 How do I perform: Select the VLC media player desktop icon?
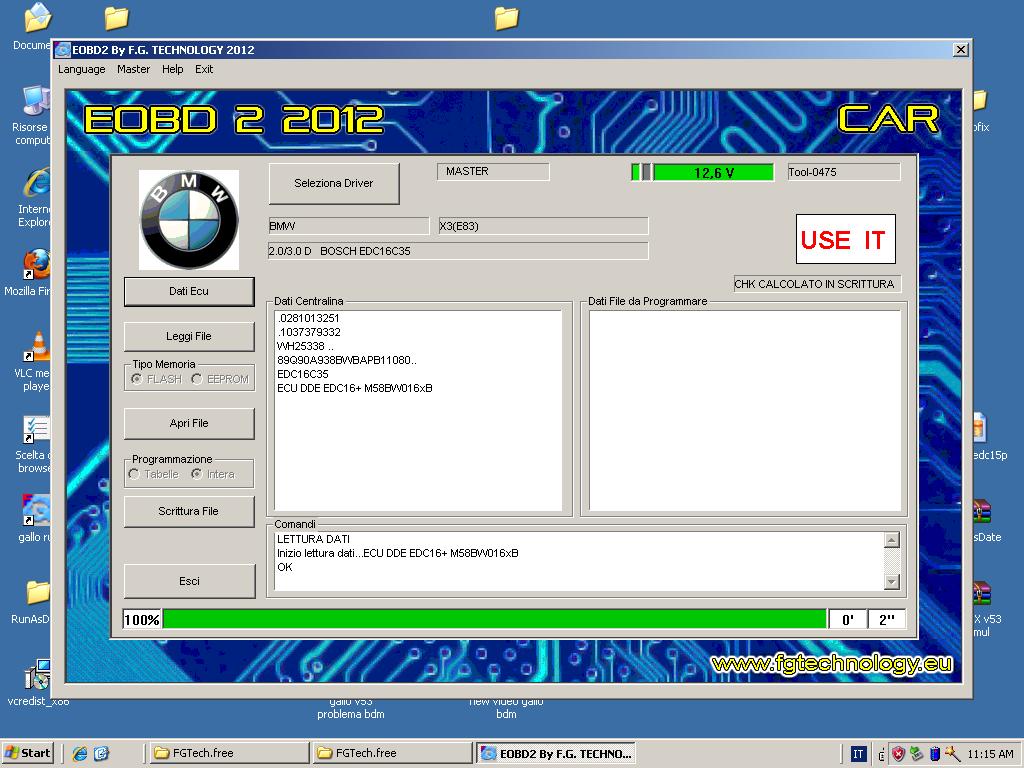[x=36, y=346]
